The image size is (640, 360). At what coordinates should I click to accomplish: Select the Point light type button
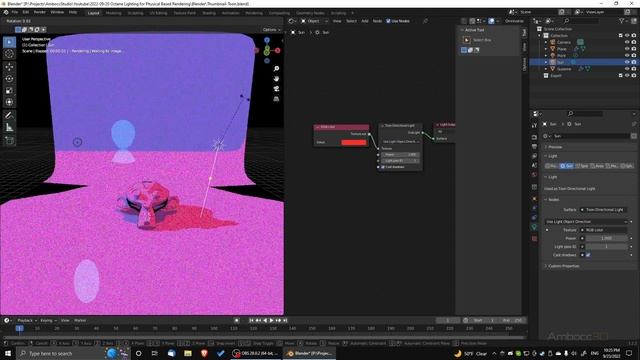[552, 166]
